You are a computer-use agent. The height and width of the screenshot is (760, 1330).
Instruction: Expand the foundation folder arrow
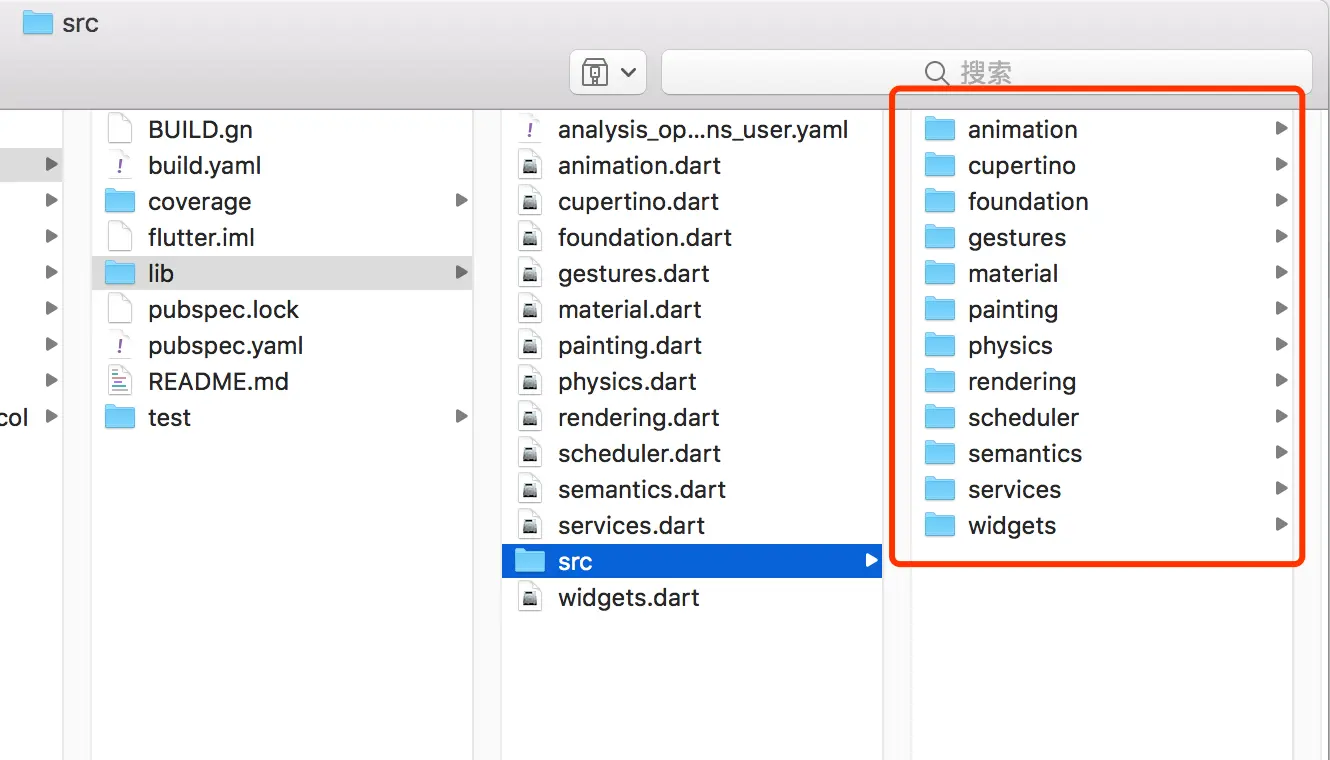click(1281, 200)
